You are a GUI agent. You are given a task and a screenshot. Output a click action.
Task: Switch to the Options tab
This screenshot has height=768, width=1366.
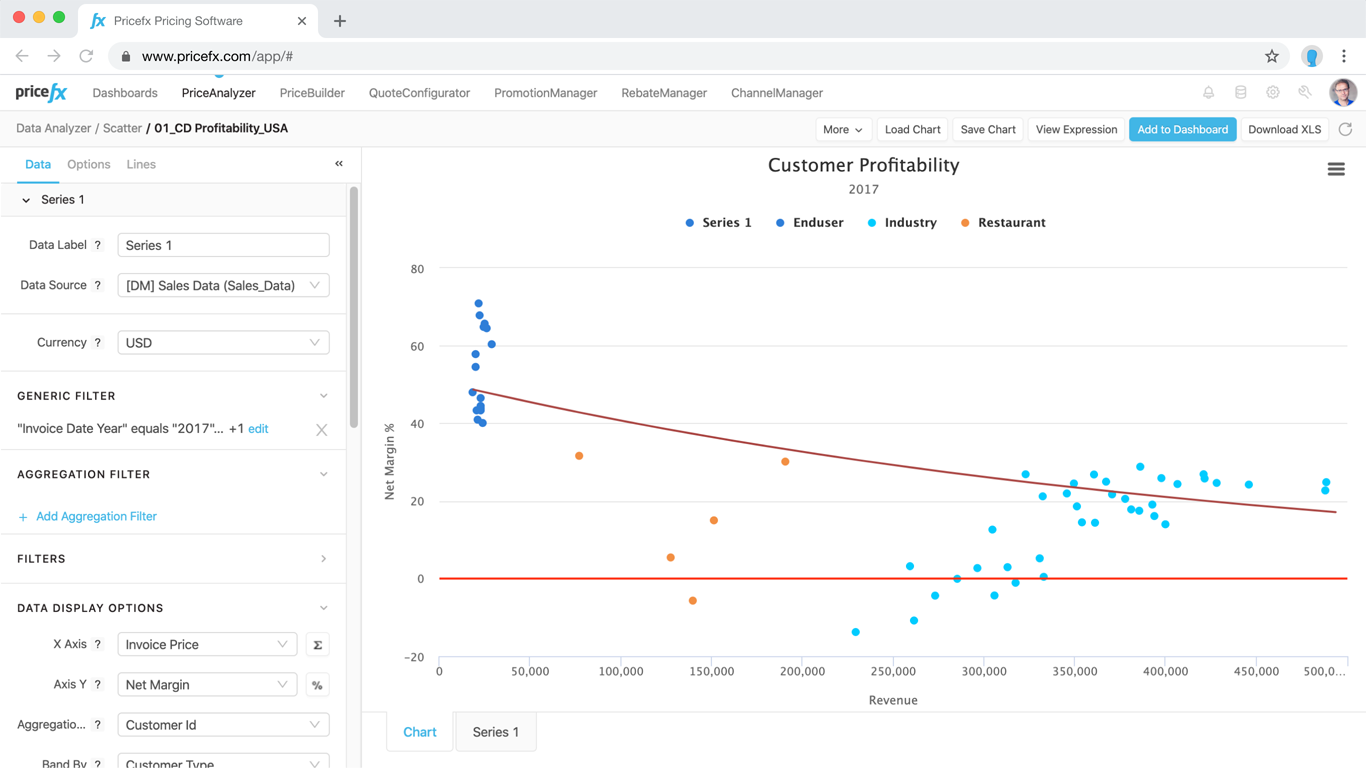tap(88, 164)
